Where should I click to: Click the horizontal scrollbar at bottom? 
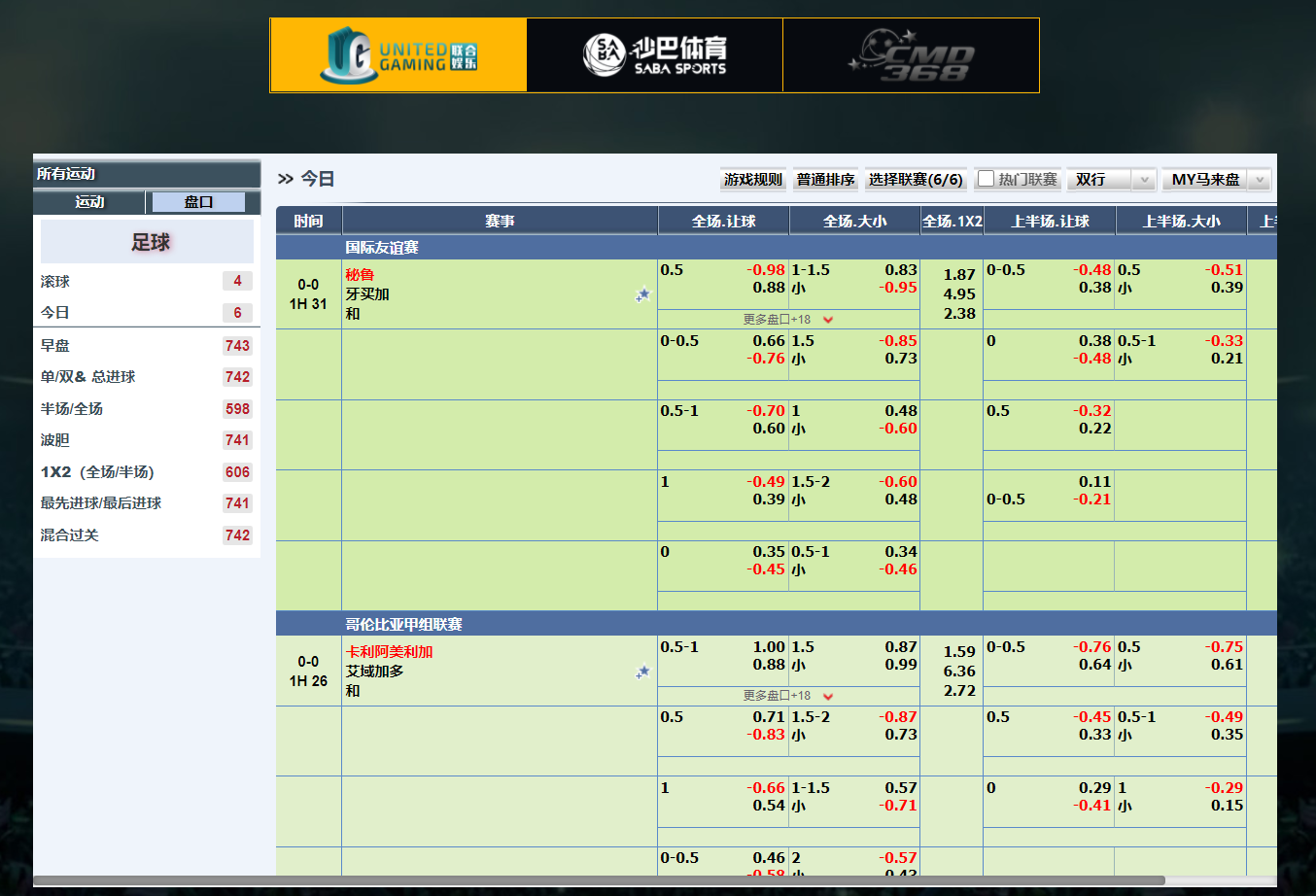599,880
